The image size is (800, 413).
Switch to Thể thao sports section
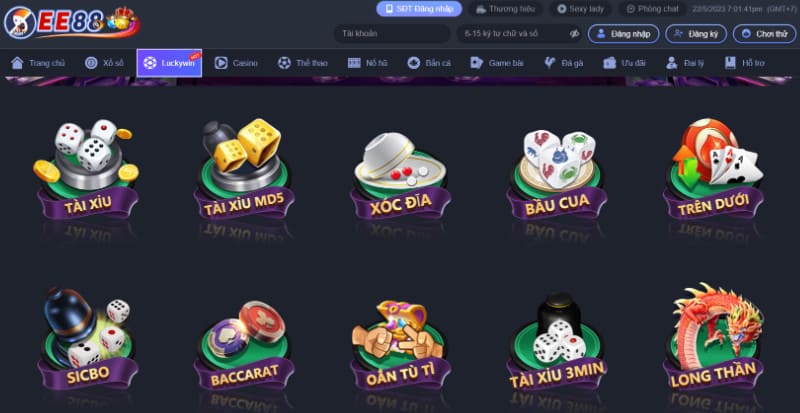[303, 63]
